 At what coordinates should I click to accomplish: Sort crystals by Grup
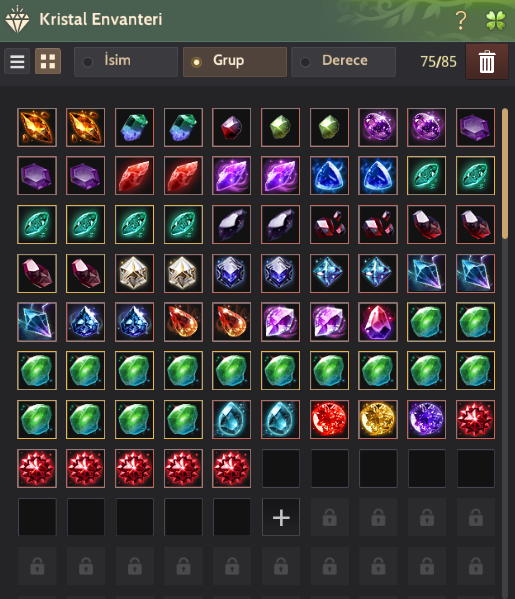[235, 62]
